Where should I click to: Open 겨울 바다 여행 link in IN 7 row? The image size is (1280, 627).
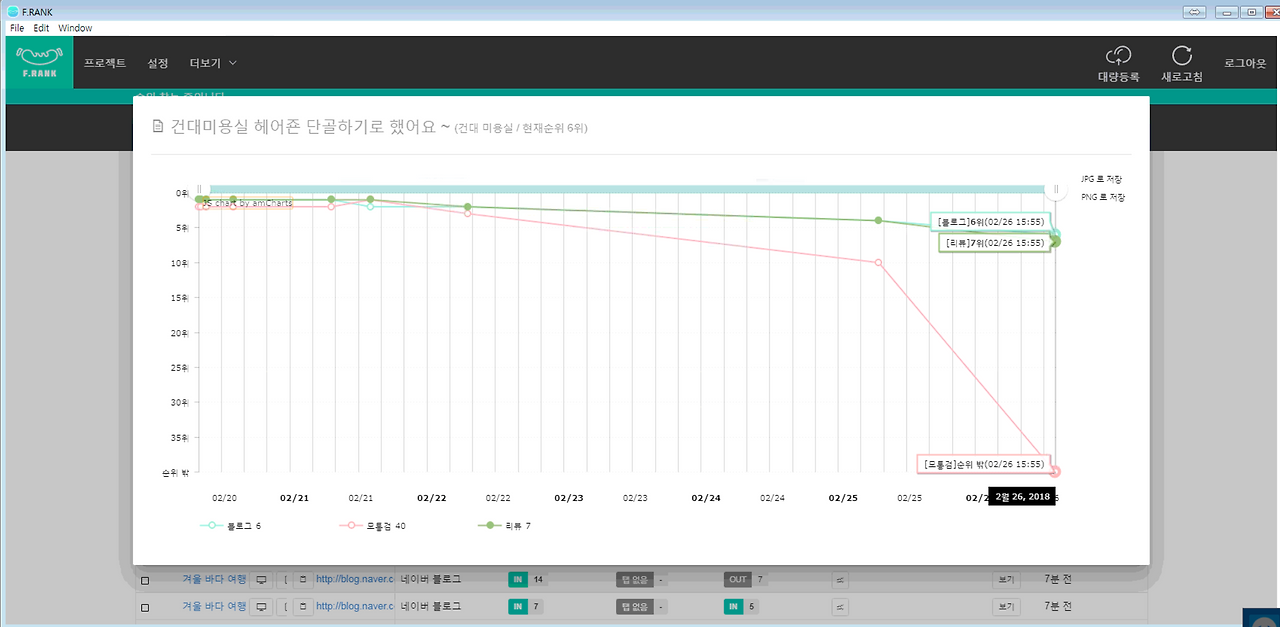point(214,606)
